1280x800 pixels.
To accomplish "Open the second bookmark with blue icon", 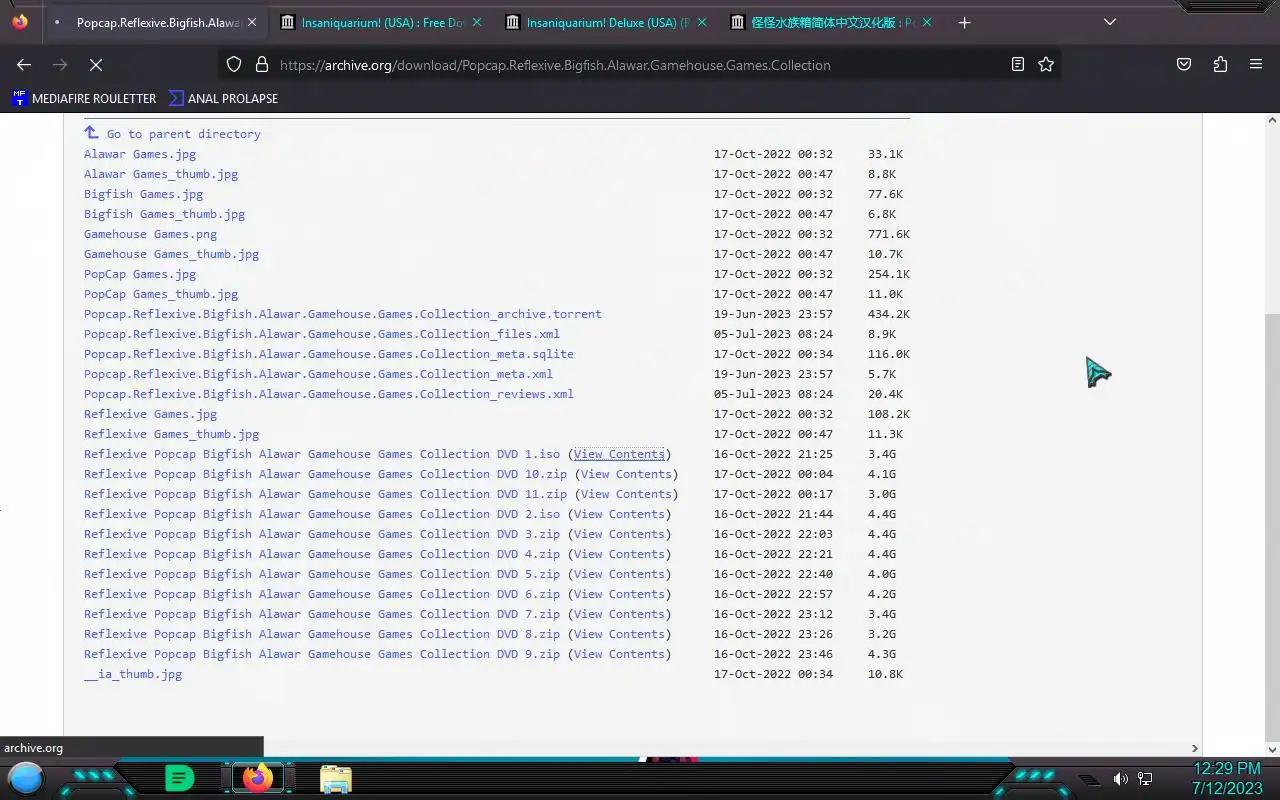I will pyautogui.click(x=223, y=98).
